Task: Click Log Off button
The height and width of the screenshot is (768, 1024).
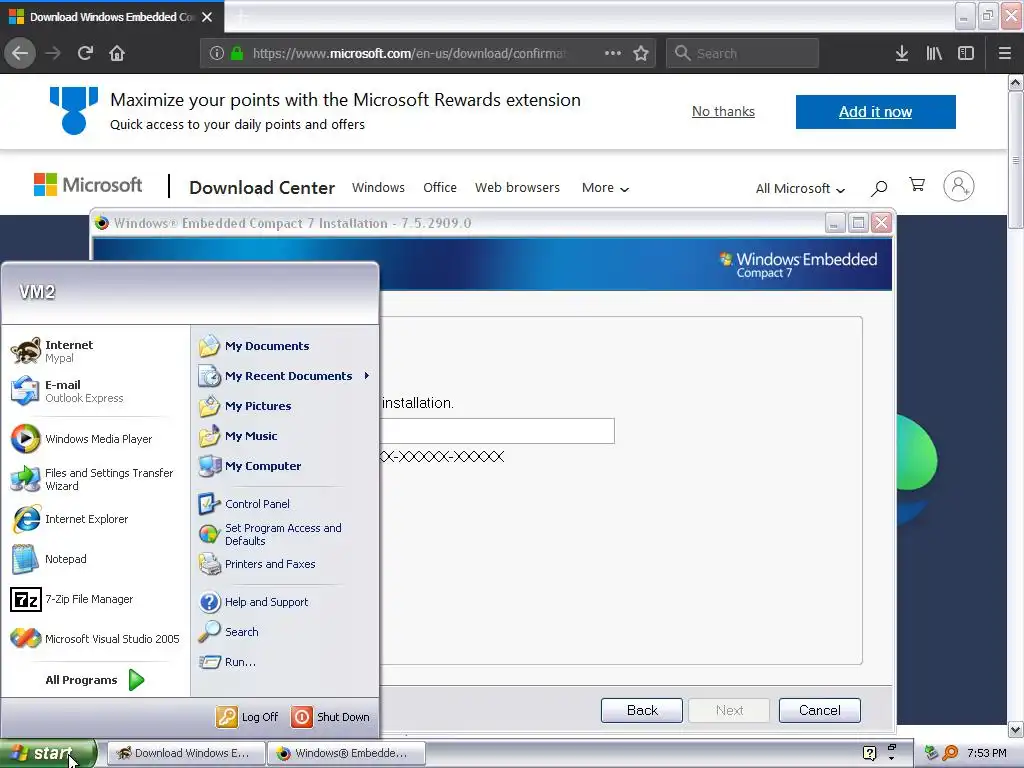Action: click(x=248, y=717)
